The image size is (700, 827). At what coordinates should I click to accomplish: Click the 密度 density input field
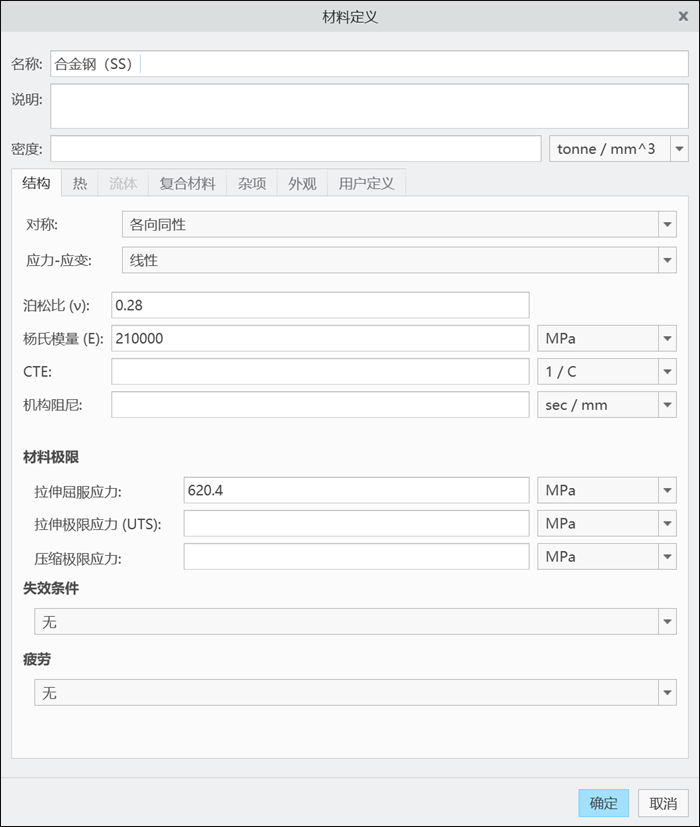coord(296,149)
